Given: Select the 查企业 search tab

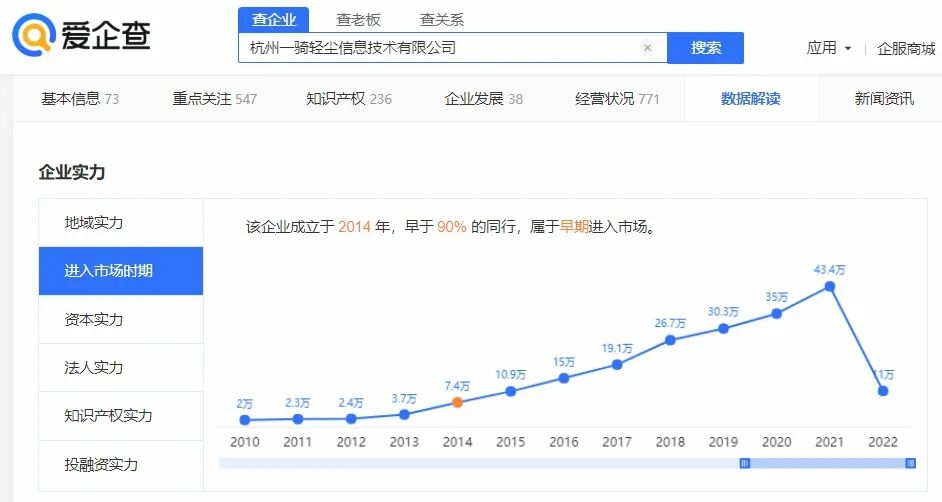Looking at the screenshot, I should click(x=274, y=19).
